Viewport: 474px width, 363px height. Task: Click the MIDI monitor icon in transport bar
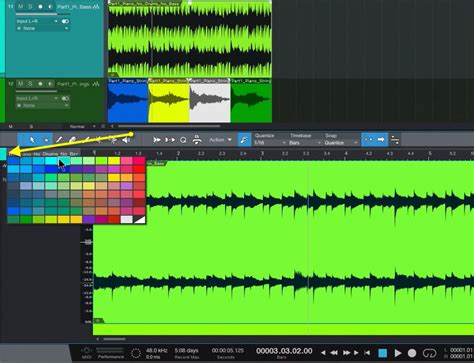[86, 352]
